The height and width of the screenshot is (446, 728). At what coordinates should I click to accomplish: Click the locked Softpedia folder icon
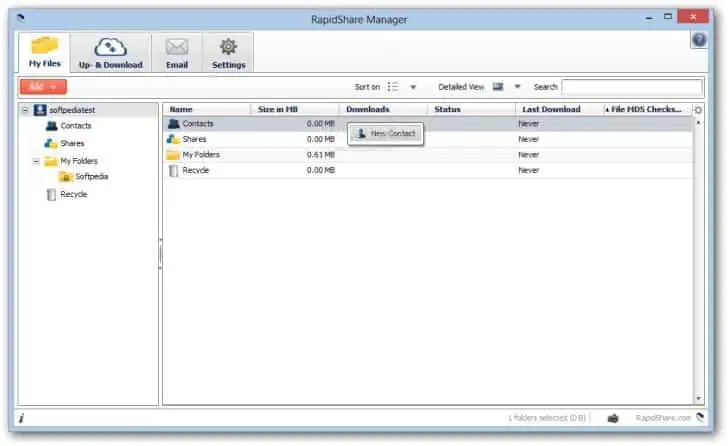pos(65,177)
